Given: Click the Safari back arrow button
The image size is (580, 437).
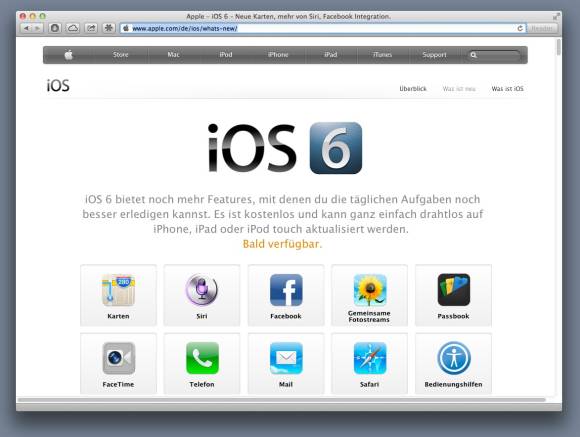Looking at the screenshot, I should click(26, 28).
